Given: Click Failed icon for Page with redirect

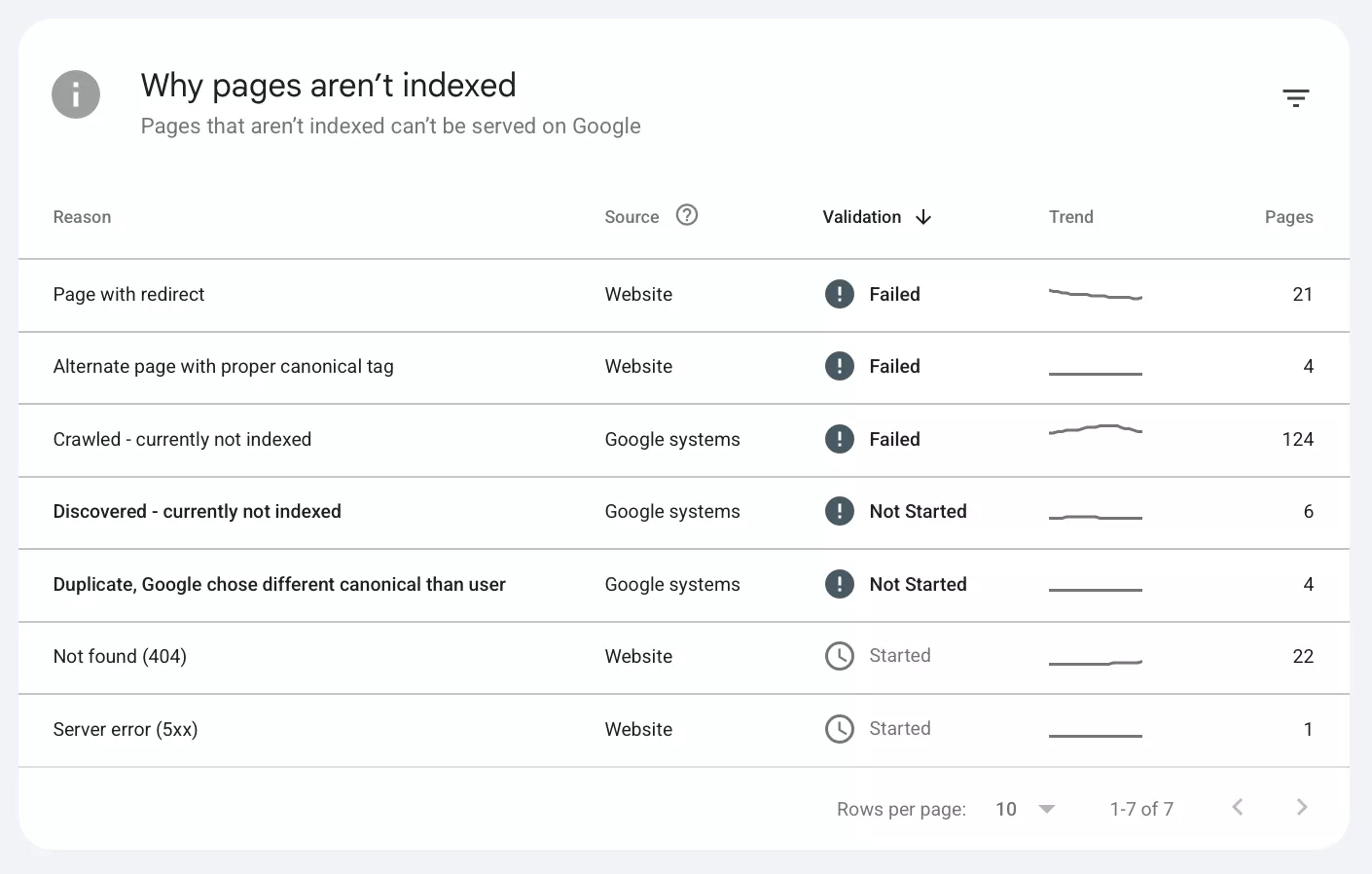Looking at the screenshot, I should click(x=840, y=294).
